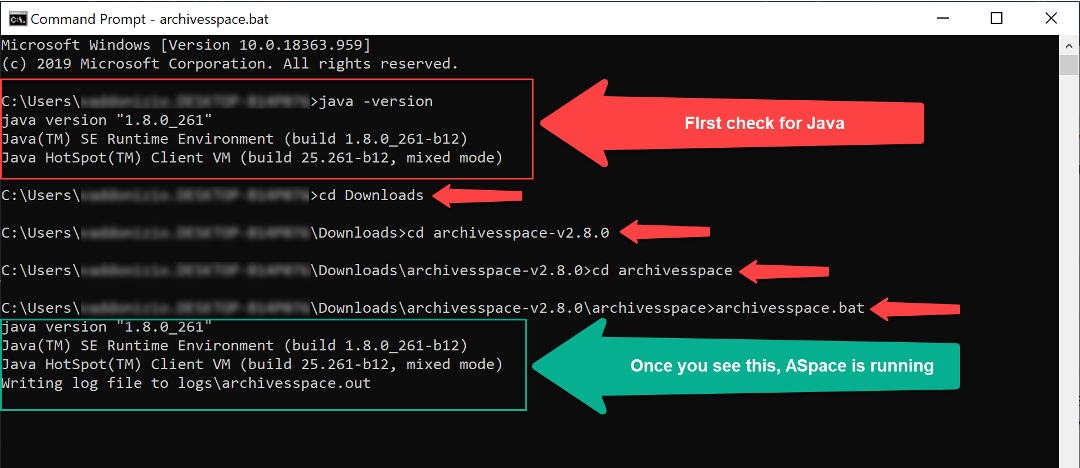
Task: Click the first 'Java HotSpot(TM) Client VM' line
Action: coord(251,158)
